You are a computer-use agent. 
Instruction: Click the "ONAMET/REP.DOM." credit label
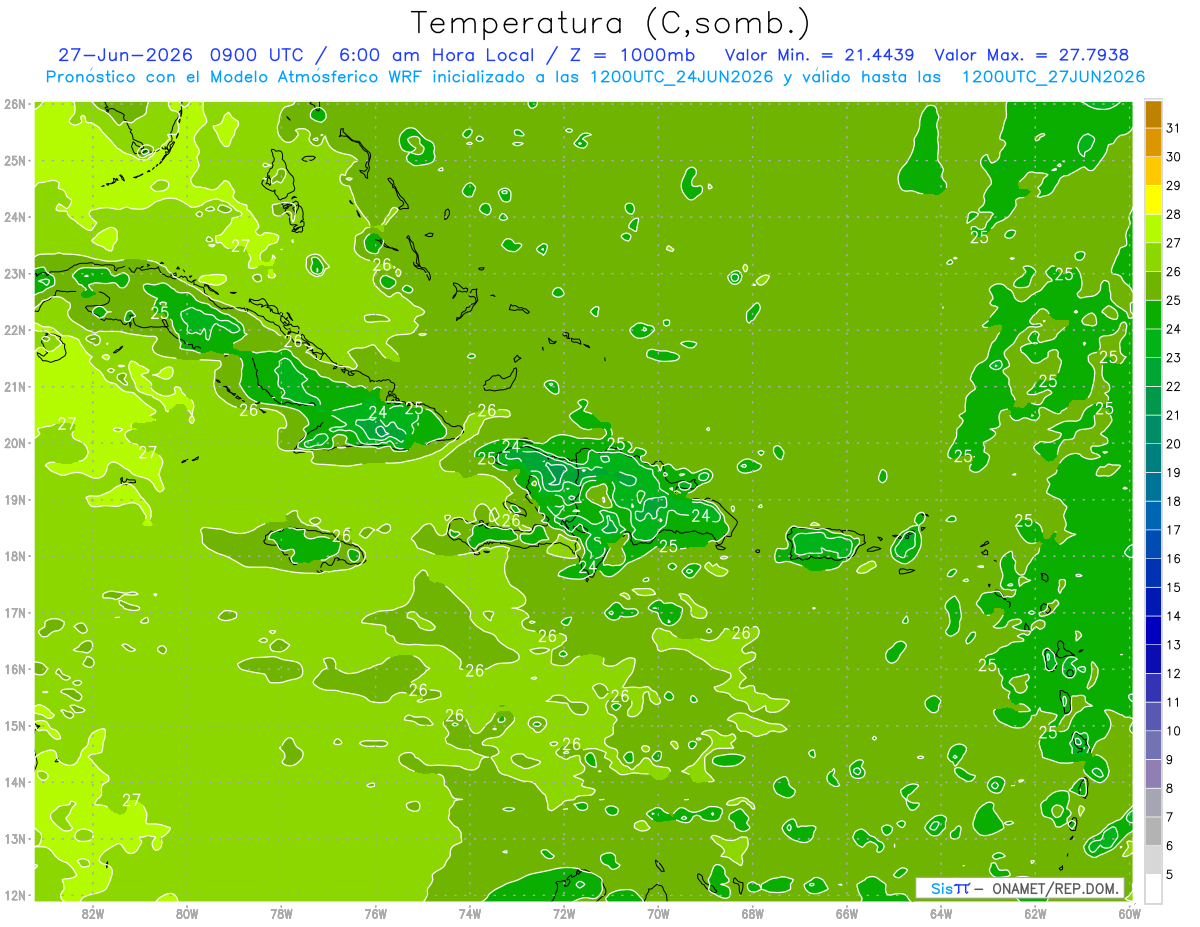[x=1055, y=888]
